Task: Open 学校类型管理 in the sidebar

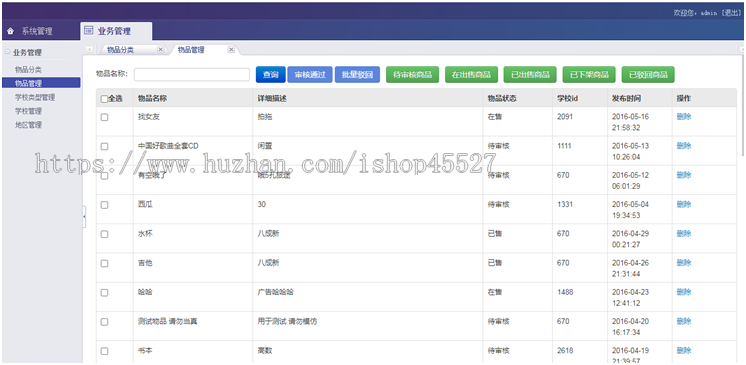Action: tap(35, 98)
